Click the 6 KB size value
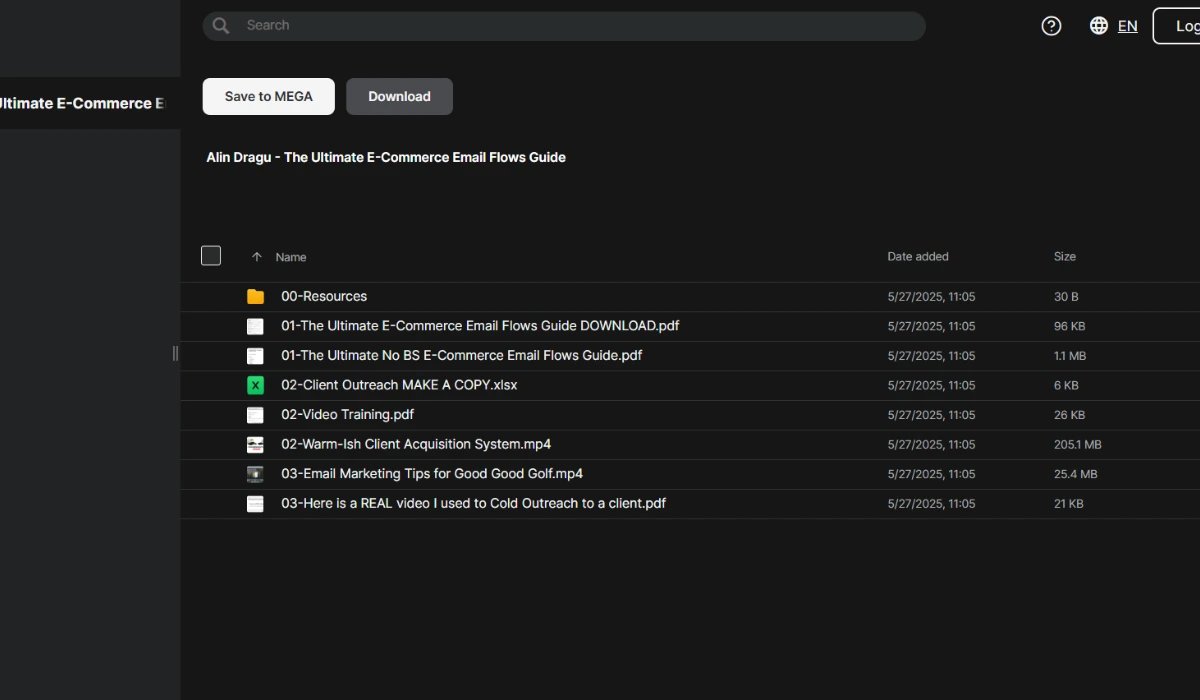This screenshot has width=1200, height=700. pyautogui.click(x=1066, y=385)
